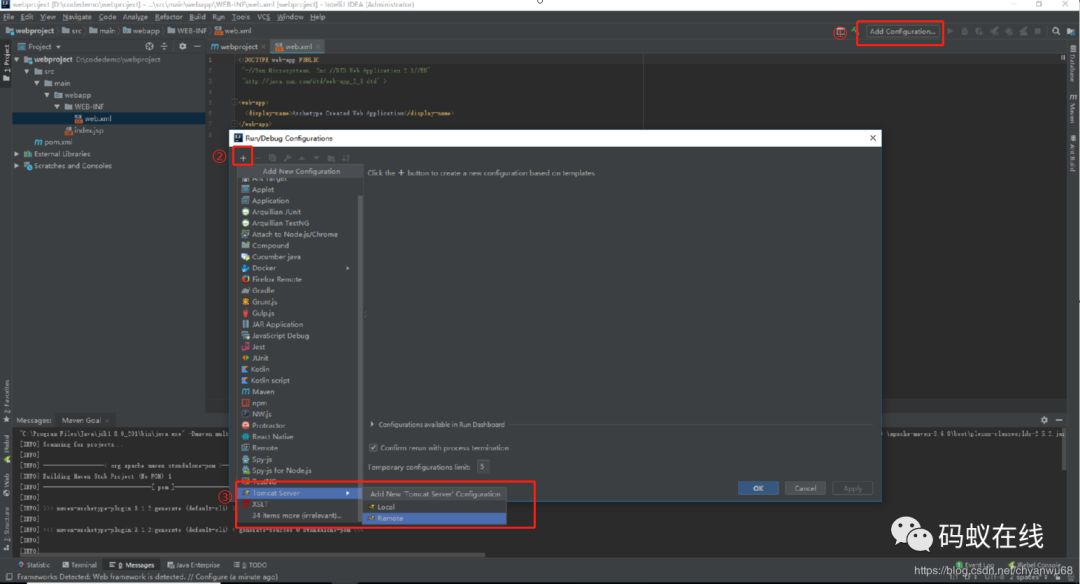This screenshot has width=1080, height=584.
Task: Open the Java Enterprise tool window
Action: [194, 565]
